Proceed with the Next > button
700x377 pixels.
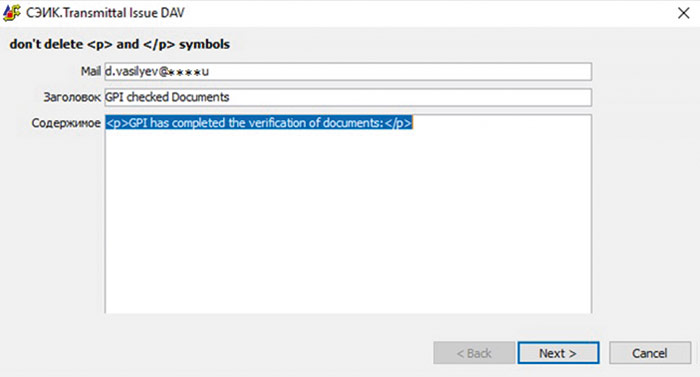tap(558, 353)
